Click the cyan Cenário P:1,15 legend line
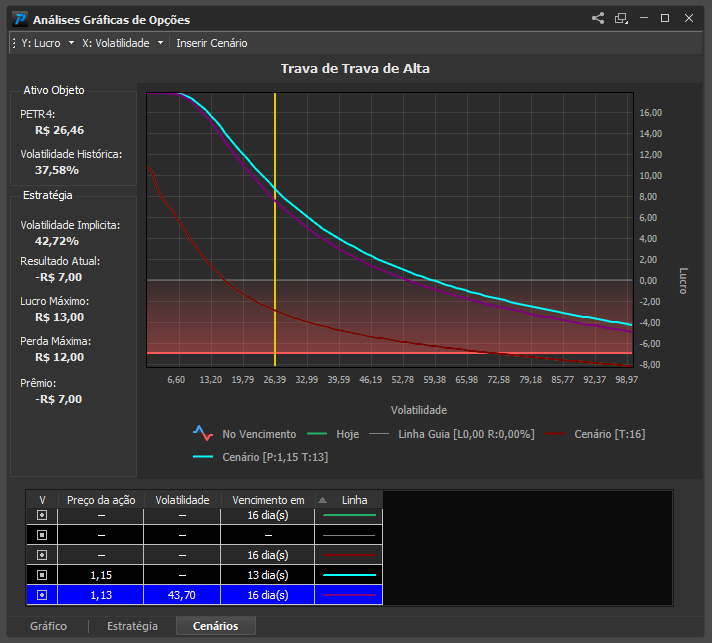The image size is (712, 643). coord(203,457)
